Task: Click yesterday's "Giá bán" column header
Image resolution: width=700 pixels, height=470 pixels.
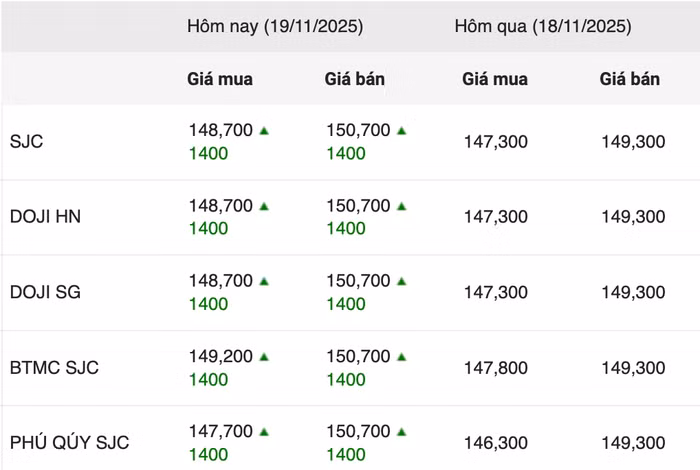Action: pyautogui.click(x=630, y=79)
